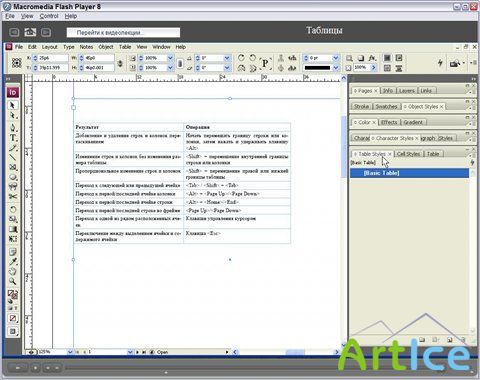
Task: Toggle constrain proportions for scaling percentages
Action: pyautogui.click(x=180, y=63)
